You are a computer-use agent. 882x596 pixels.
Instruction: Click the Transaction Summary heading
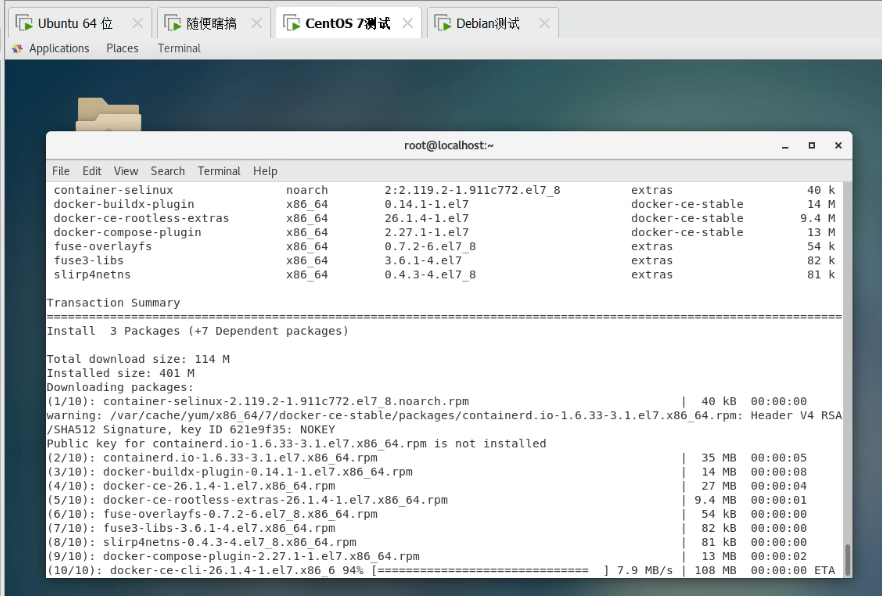113,302
